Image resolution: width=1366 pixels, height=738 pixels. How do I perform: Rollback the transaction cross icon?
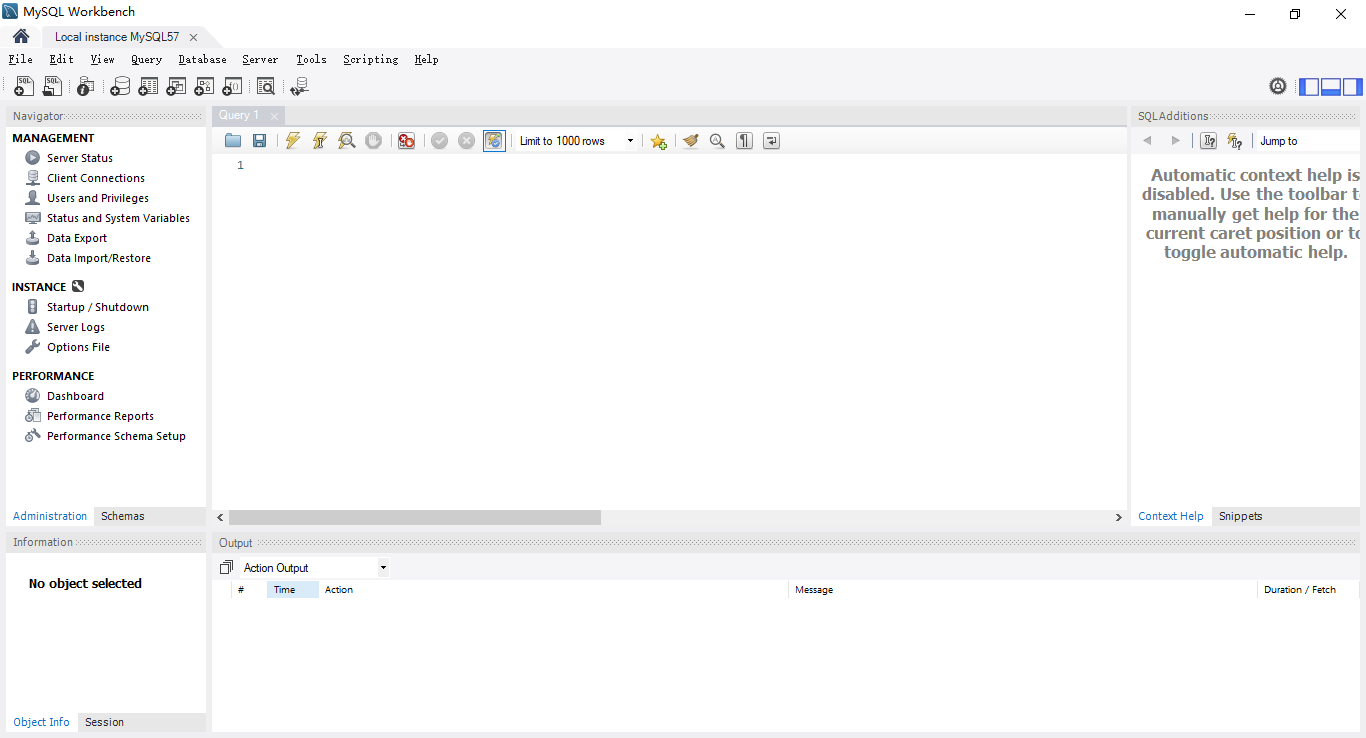[x=466, y=141]
